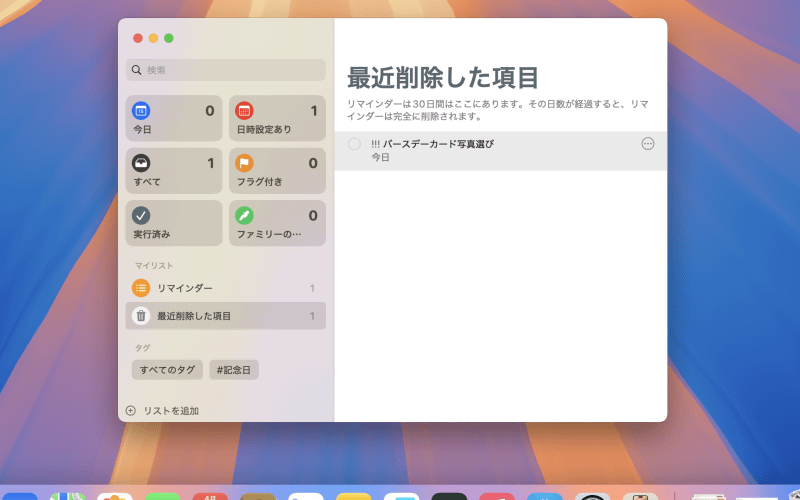Open the 日時設定あり smart list card
The image size is (800, 500).
[277, 118]
